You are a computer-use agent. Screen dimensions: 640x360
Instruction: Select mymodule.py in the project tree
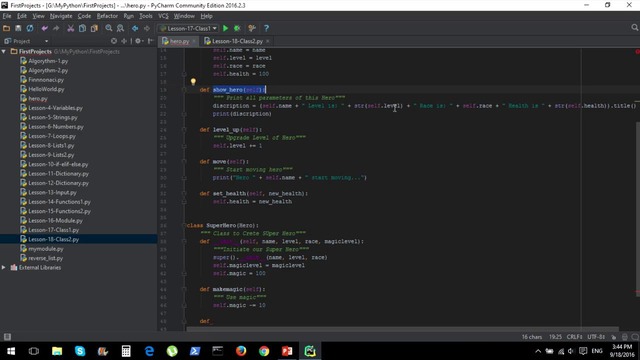point(45,249)
